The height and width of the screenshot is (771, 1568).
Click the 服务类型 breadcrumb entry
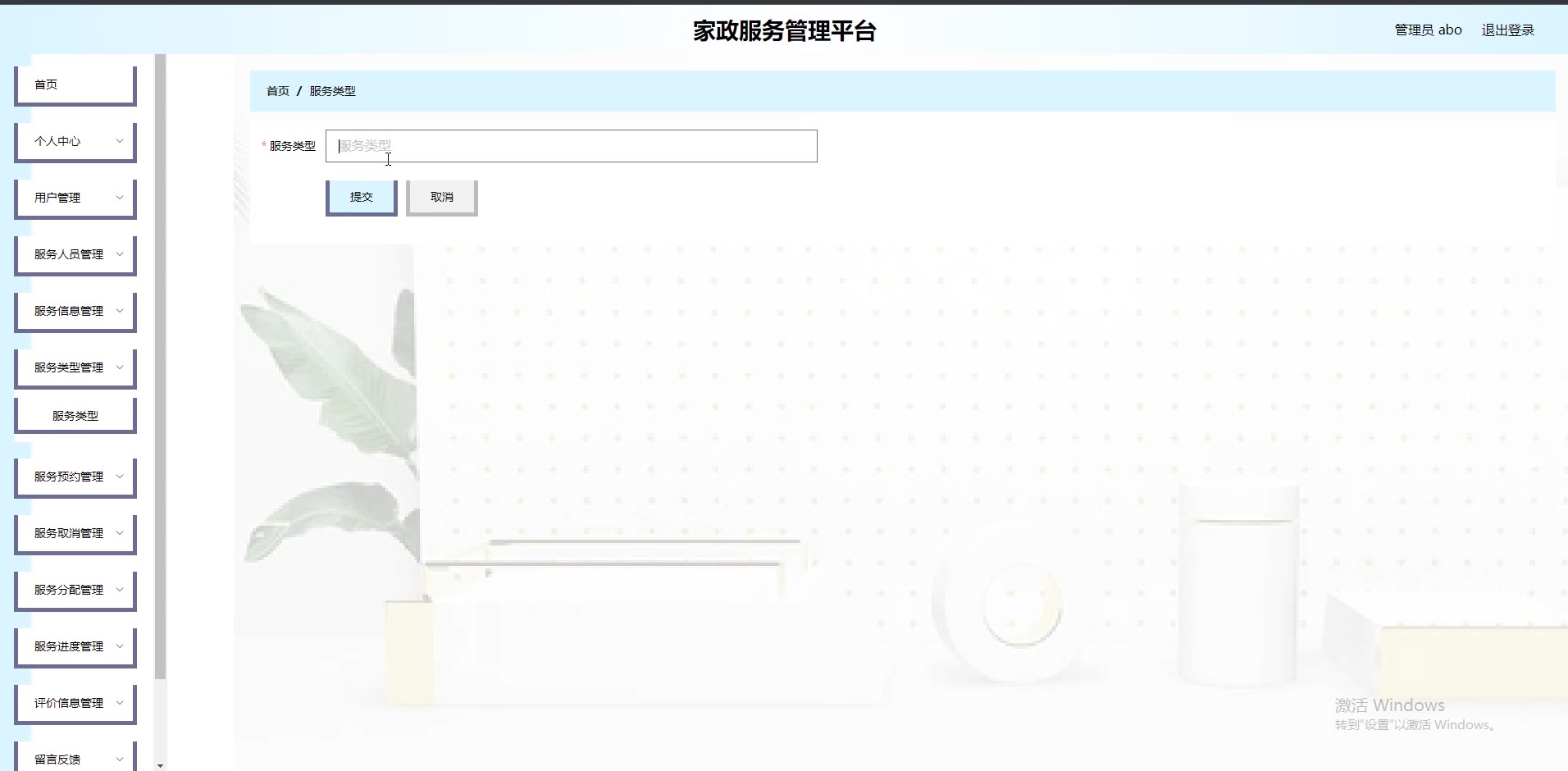[332, 91]
